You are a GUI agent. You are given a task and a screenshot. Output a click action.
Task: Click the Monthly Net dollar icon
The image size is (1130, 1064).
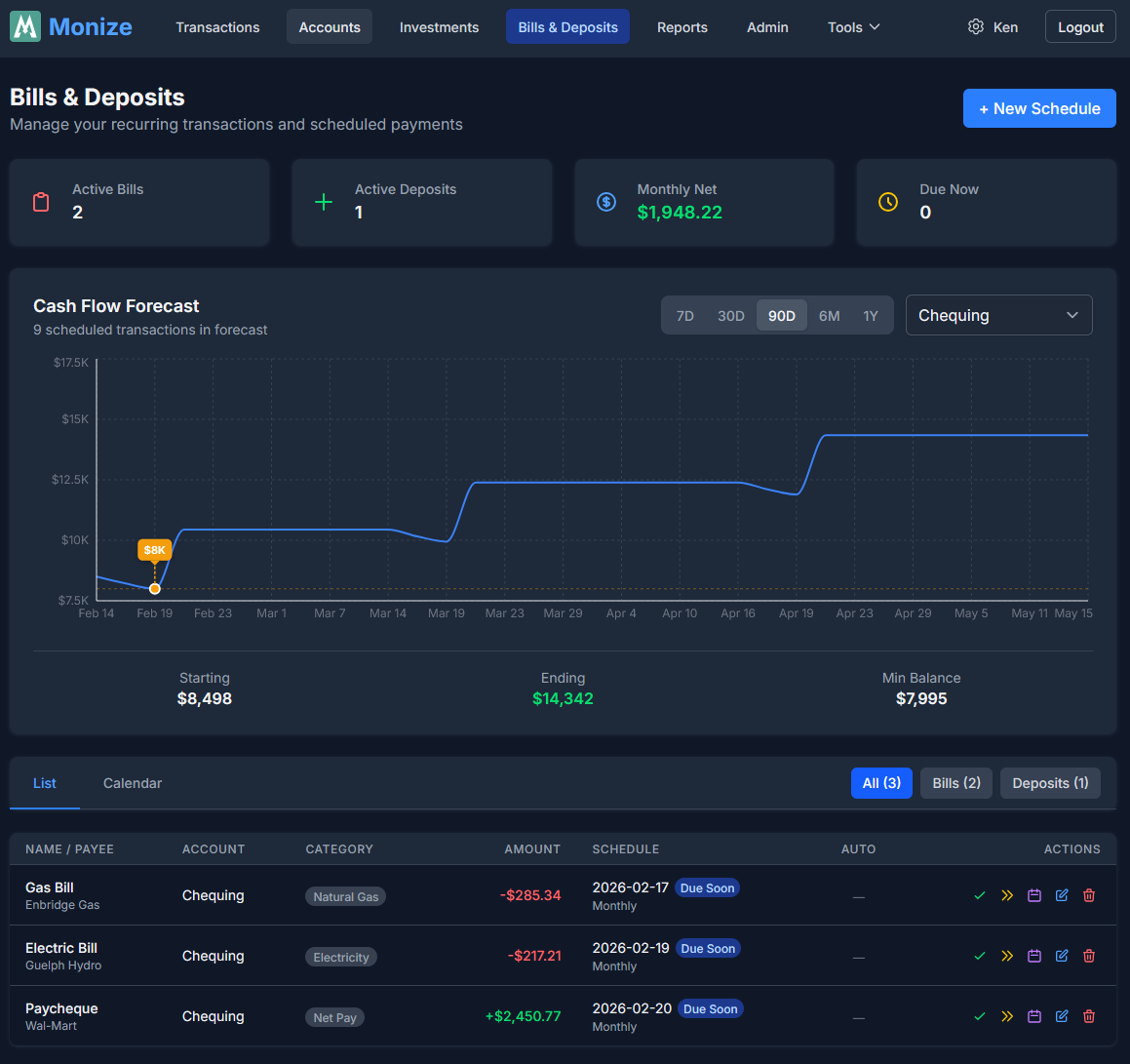pos(606,202)
